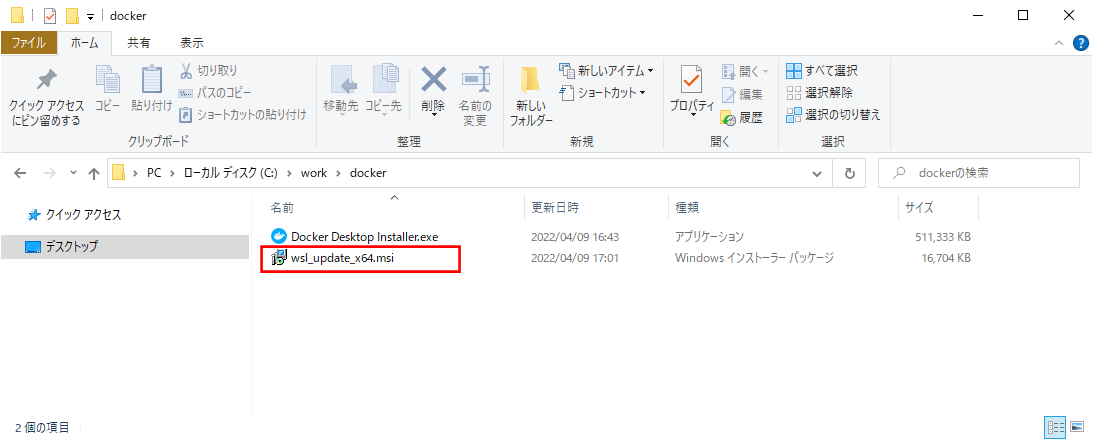The height and width of the screenshot is (440, 1093).
Task: Click the 2022/04/09 17:01 date cell
Action: coord(575,258)
